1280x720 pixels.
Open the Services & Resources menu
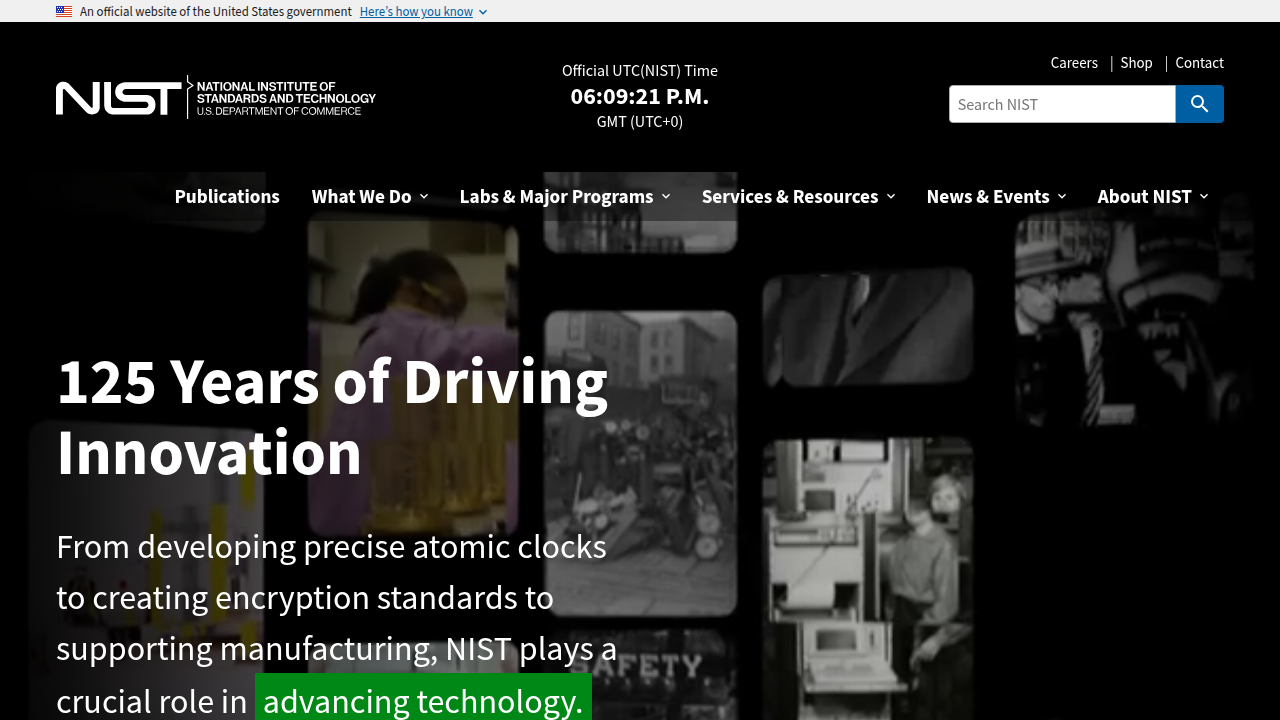pos(798,196)
